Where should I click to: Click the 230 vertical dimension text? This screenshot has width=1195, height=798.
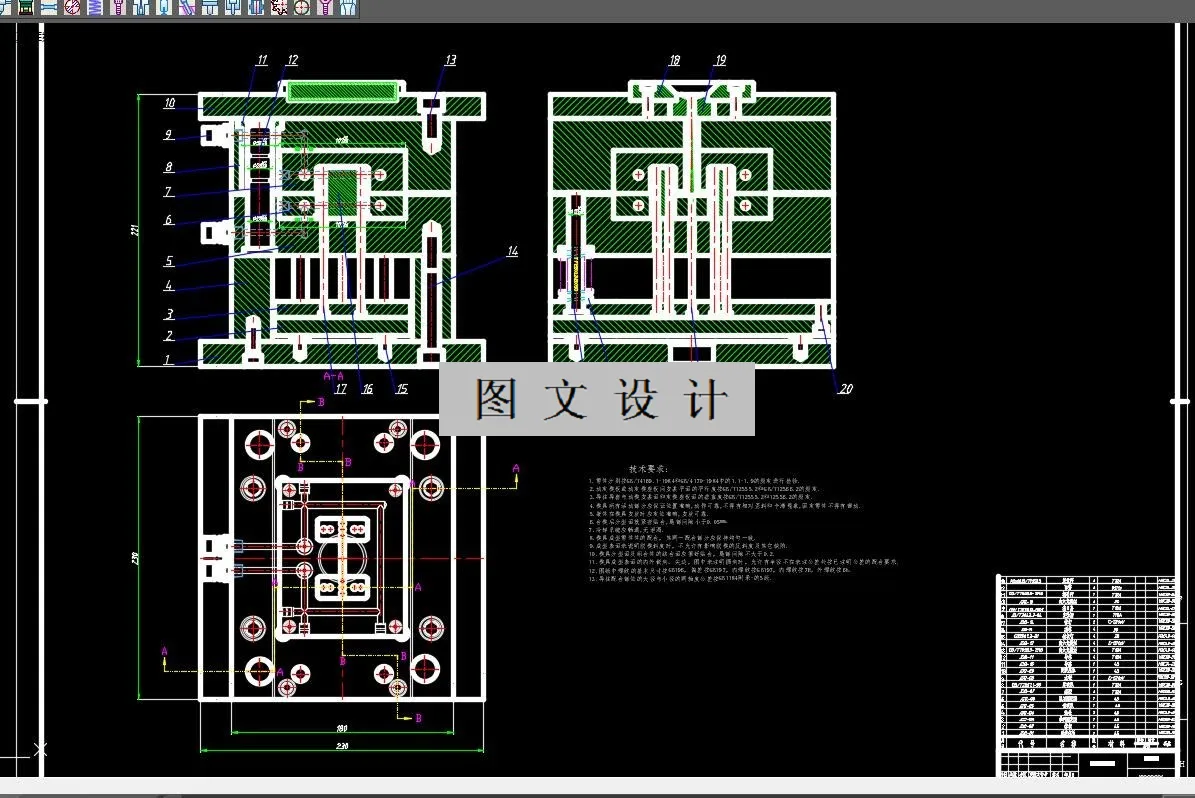click(136, 558)
